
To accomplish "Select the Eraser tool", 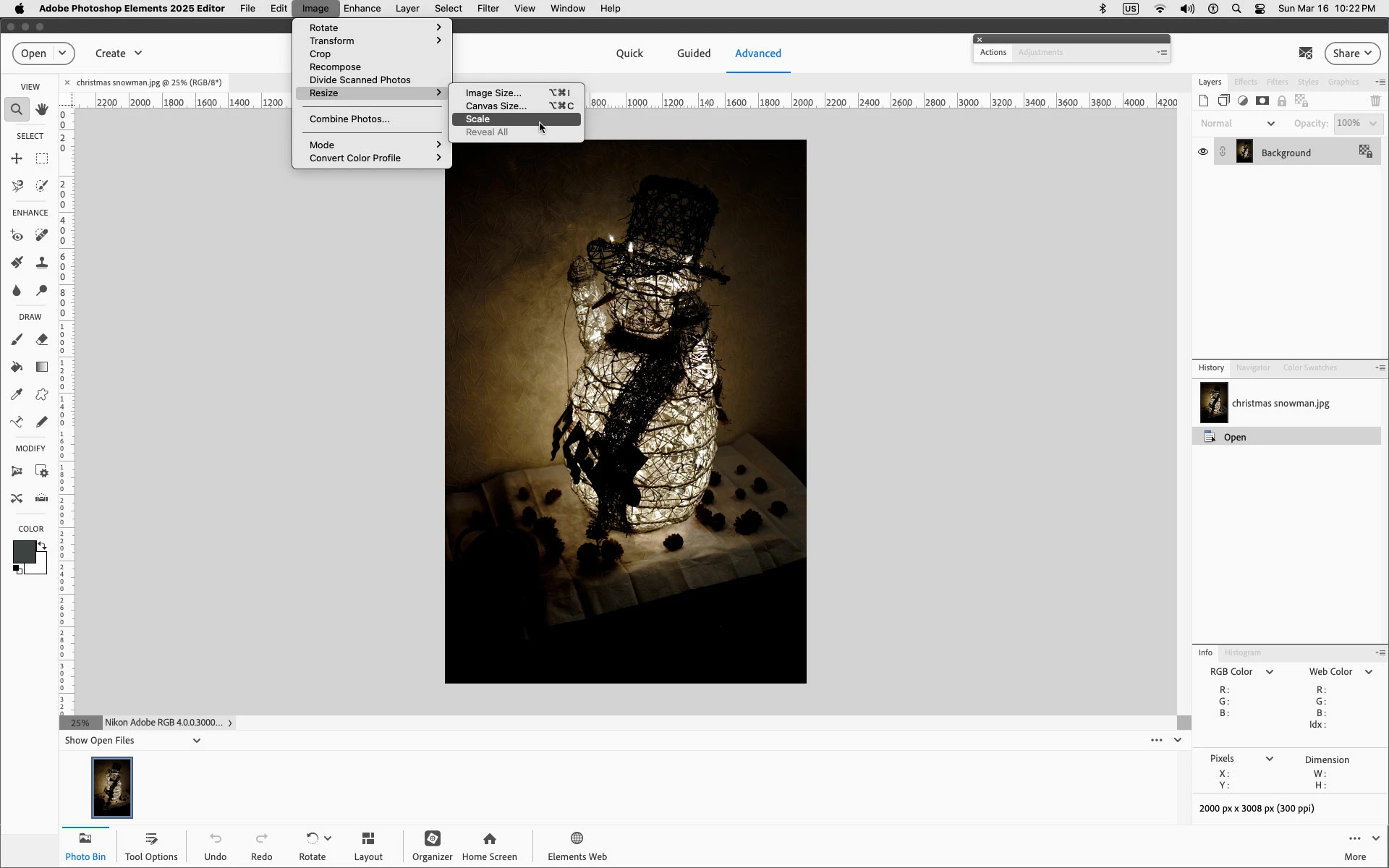I will (42, 339).
